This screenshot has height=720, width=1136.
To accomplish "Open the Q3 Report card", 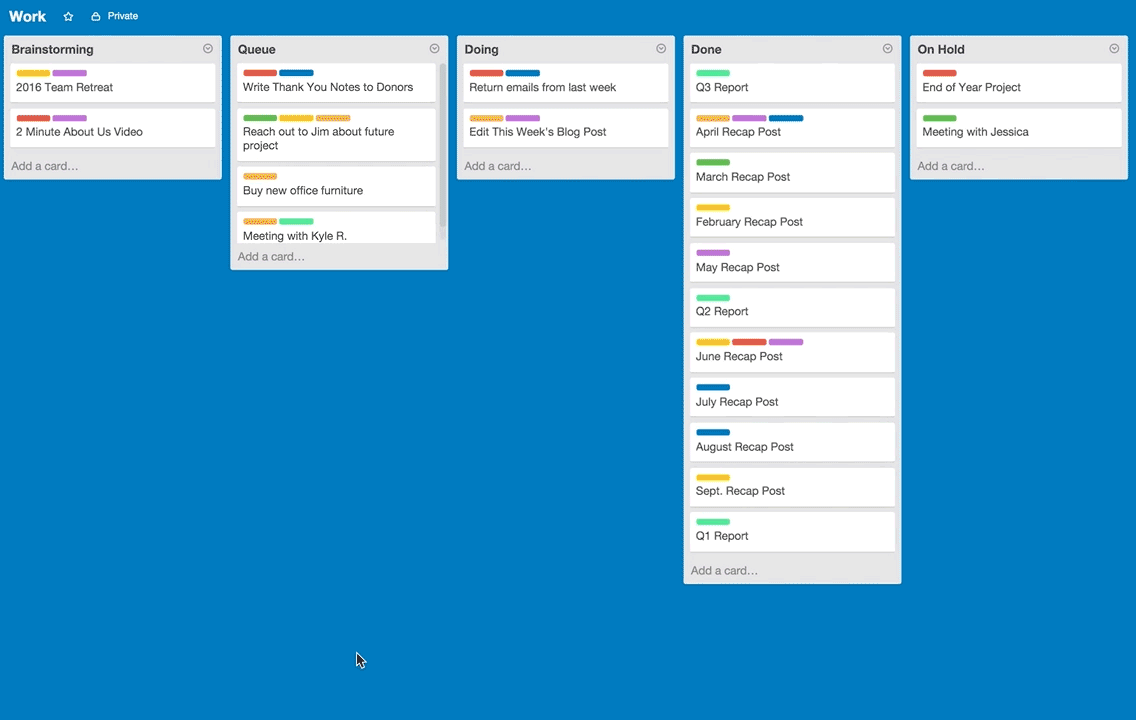I will click(x=722, y=88).
